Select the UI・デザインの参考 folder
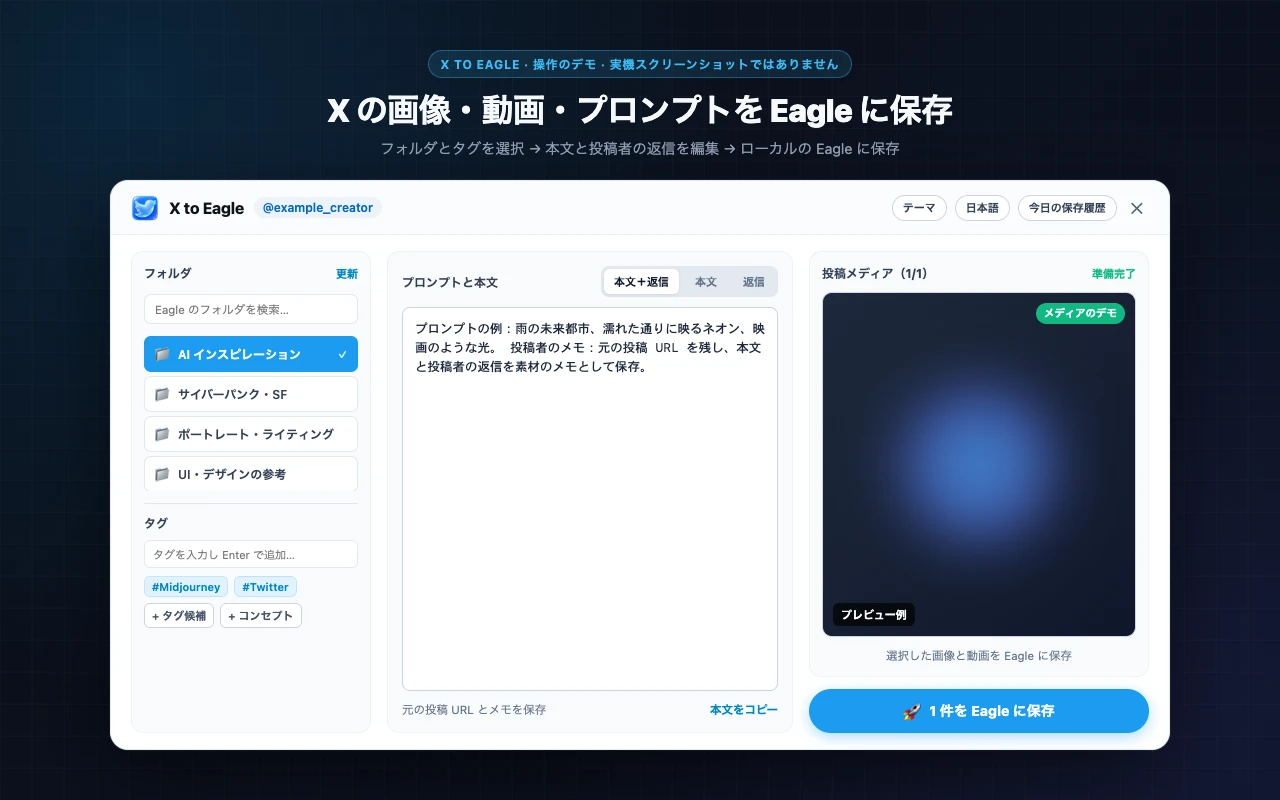The height and width of the screenshot is (800, 1280). (x=251, y=474)
